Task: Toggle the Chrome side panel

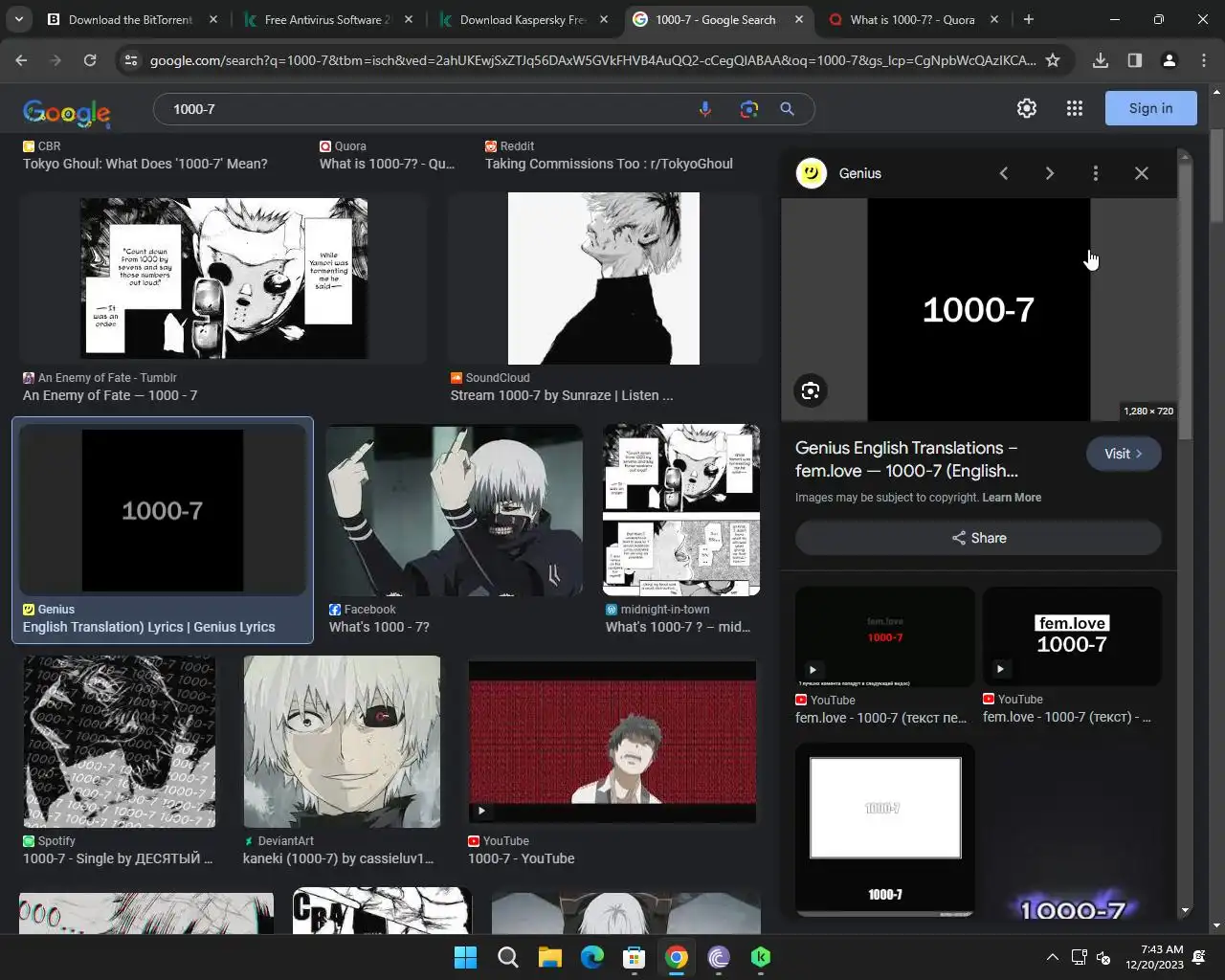Action: tap(1135, 60)
